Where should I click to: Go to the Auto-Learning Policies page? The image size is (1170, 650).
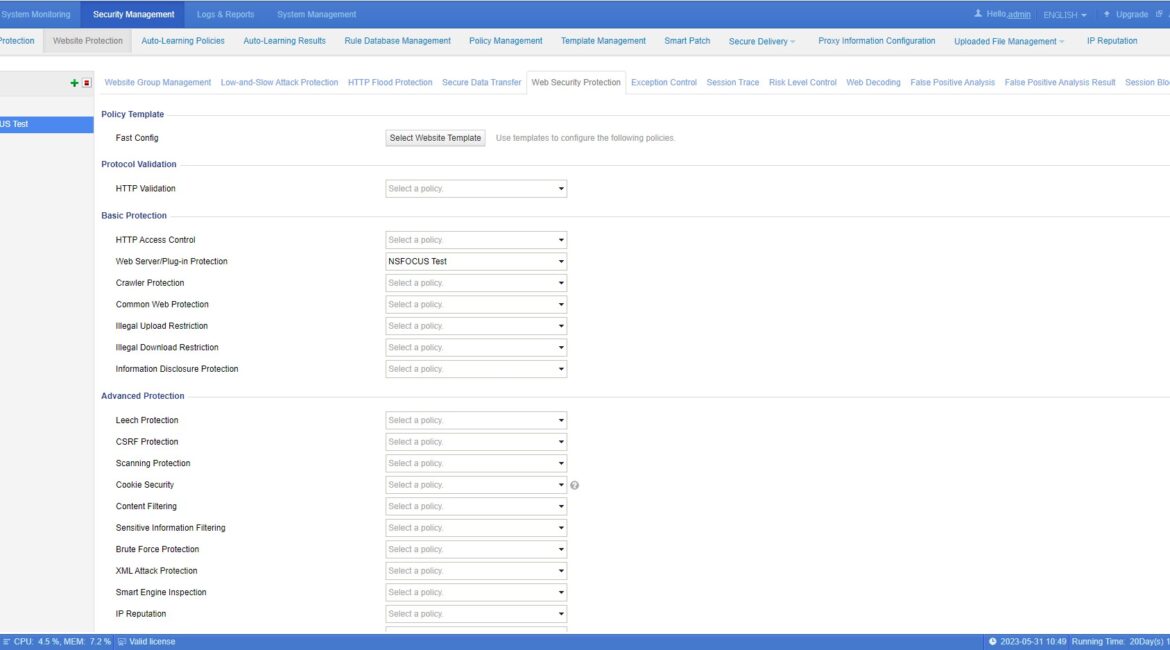(x=182, y=41)
